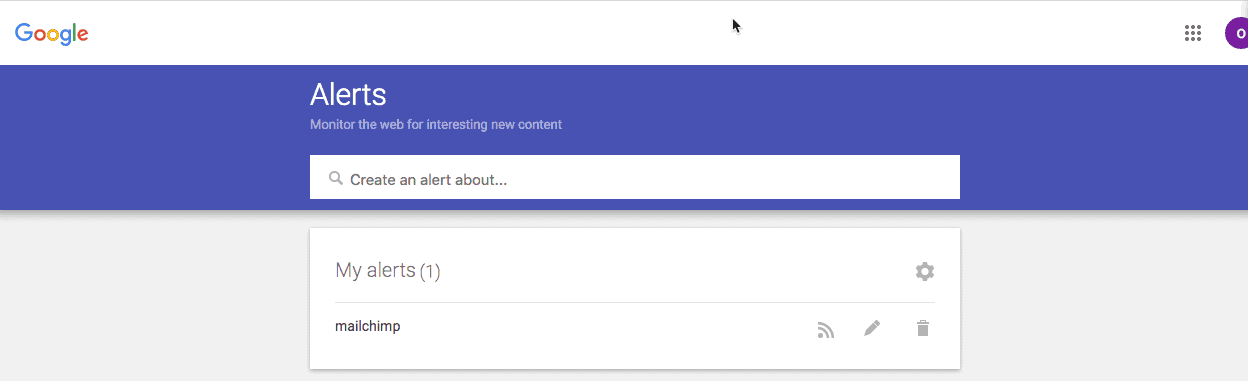Click the alert count '(1)'
1248x381 pixels.
pos(430,271)
